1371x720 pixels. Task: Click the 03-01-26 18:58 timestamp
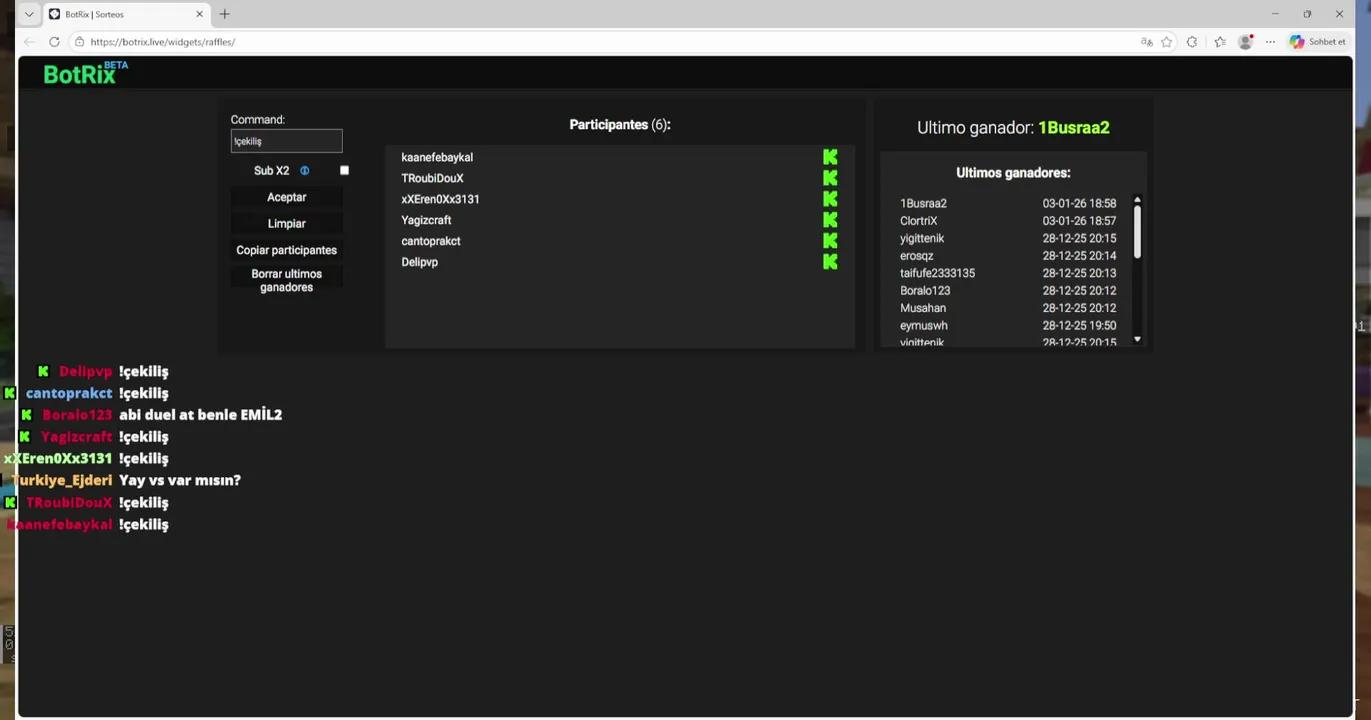pyautogui.click(x=1079, y=204)
